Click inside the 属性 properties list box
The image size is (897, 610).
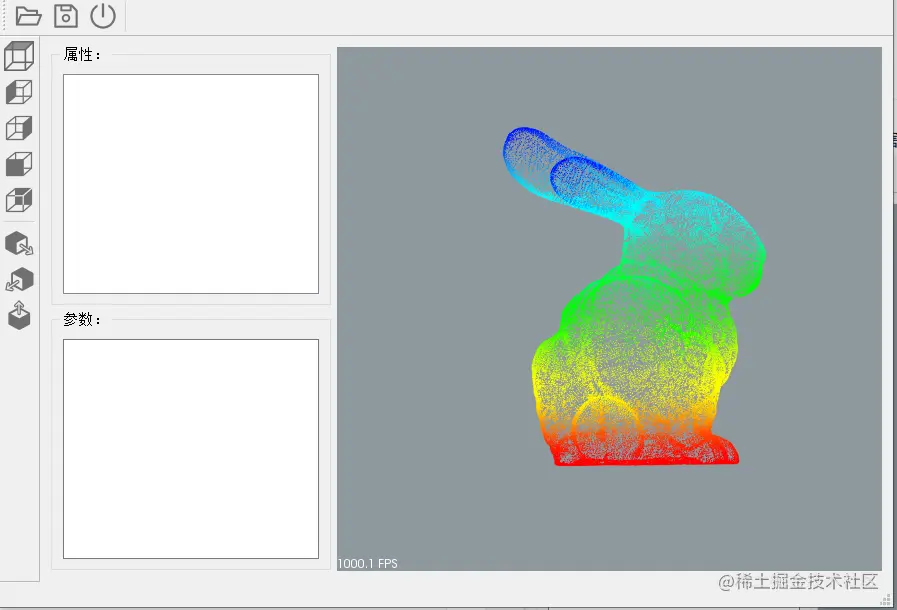(190, 184)
